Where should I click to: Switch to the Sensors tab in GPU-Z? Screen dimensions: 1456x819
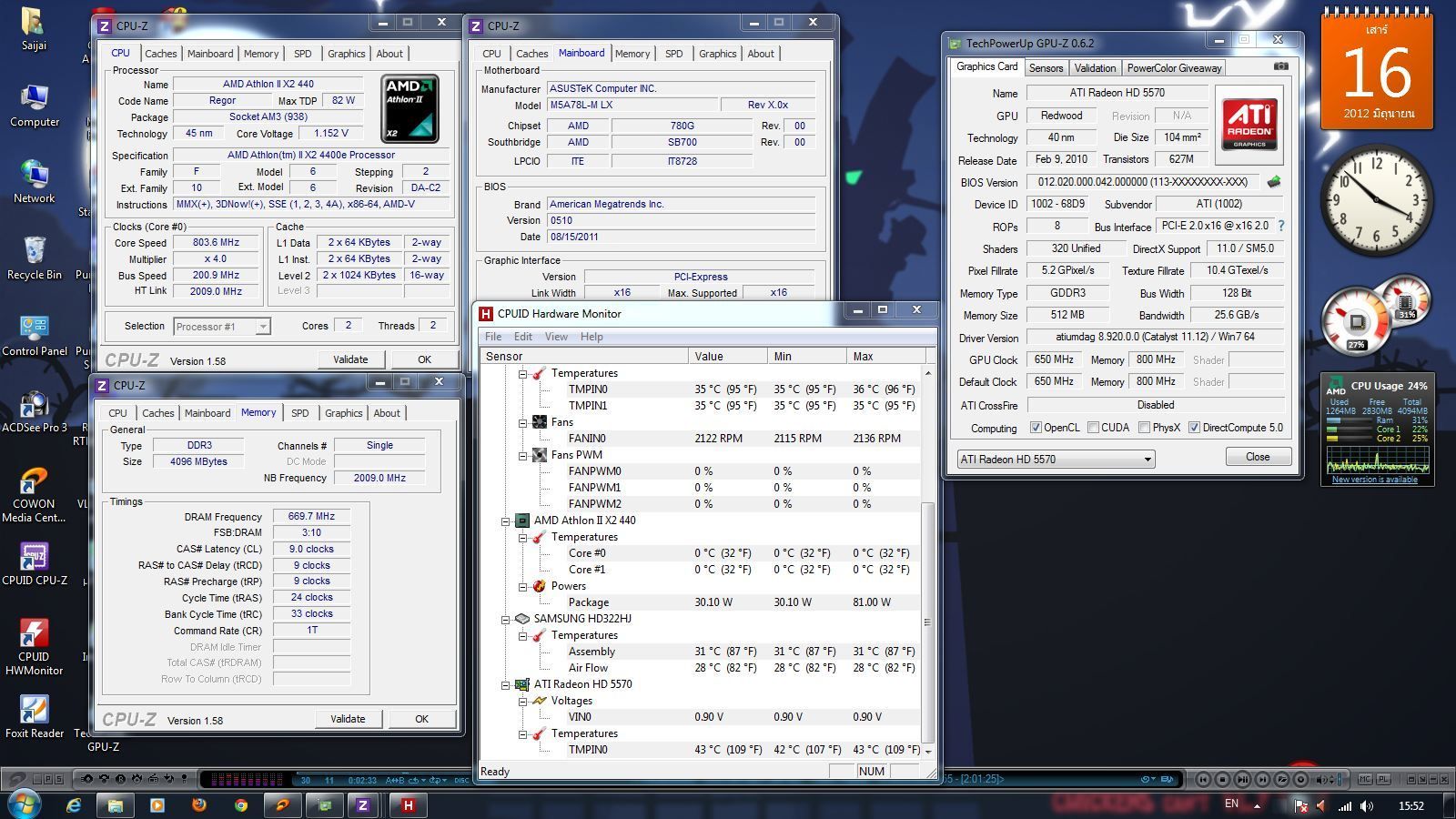point(1046,68)
